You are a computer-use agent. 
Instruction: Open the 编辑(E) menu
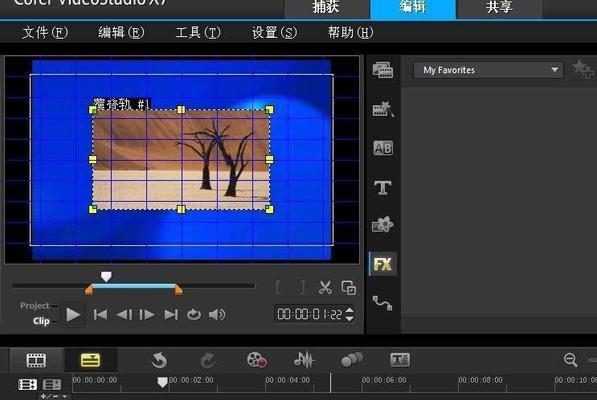121,33
